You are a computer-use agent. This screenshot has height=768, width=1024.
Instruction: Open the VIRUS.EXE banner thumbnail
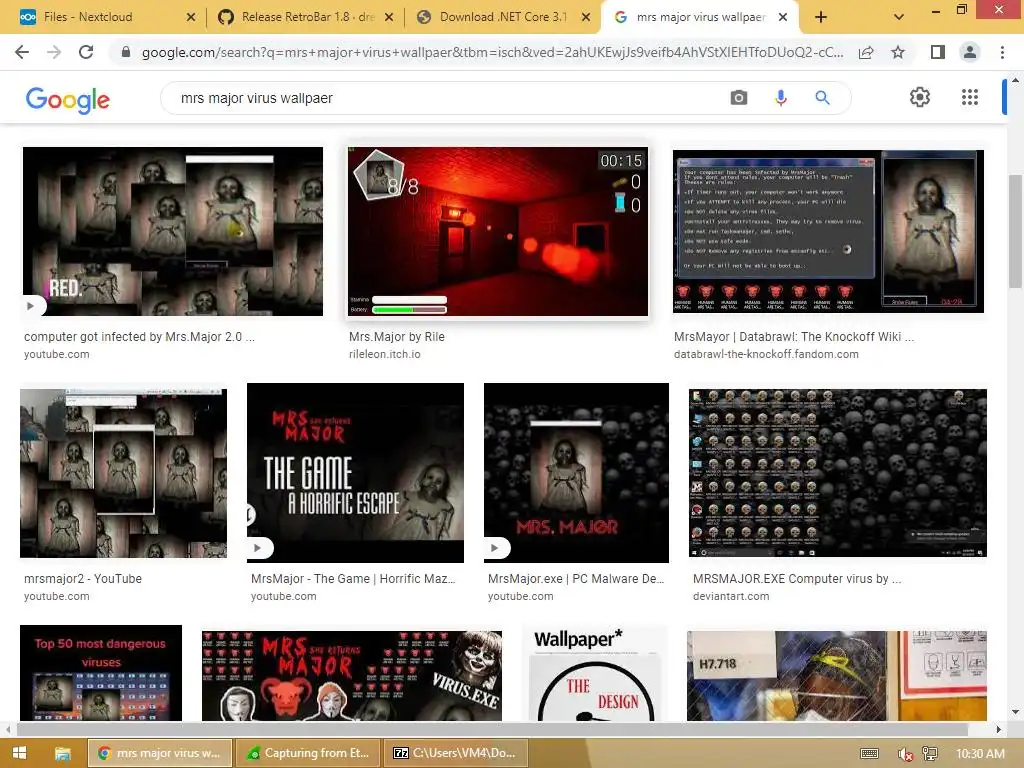tap(352, 675)
